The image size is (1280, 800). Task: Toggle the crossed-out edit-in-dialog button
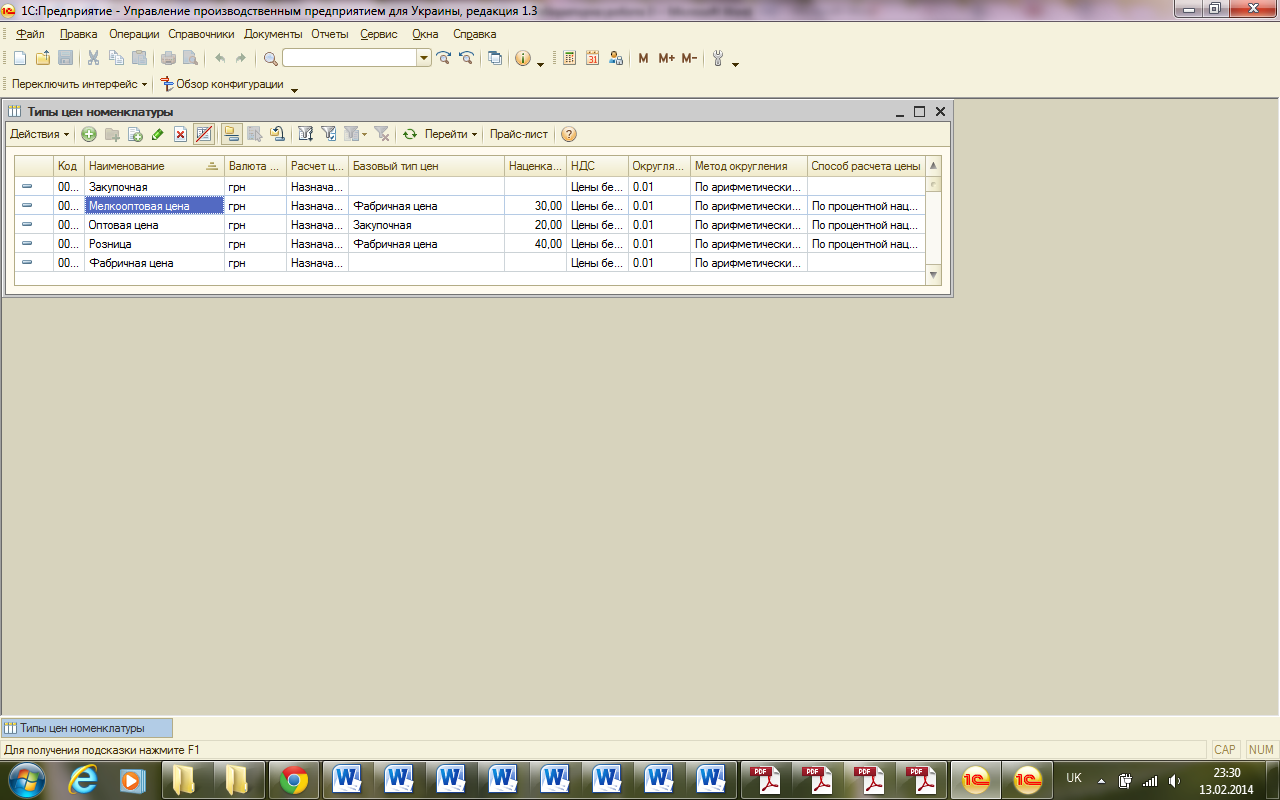coord(204,134)
